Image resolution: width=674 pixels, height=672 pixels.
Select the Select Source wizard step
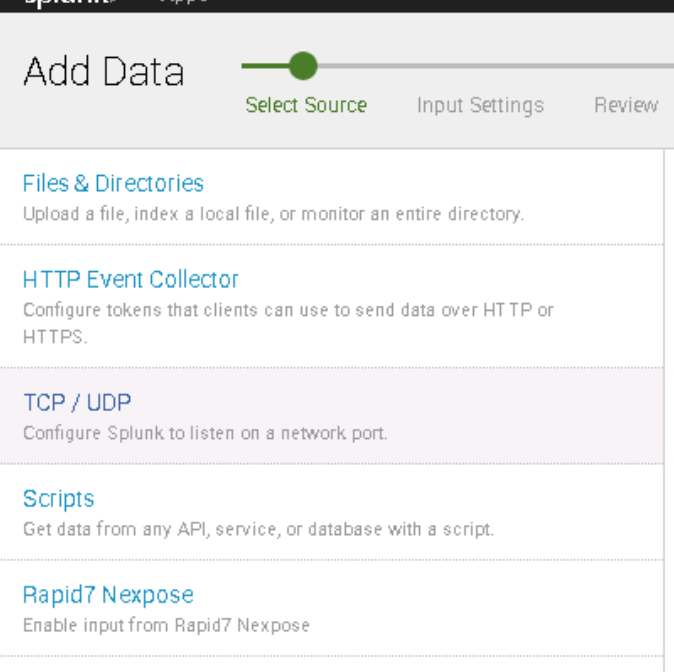[x=306, y=105]
